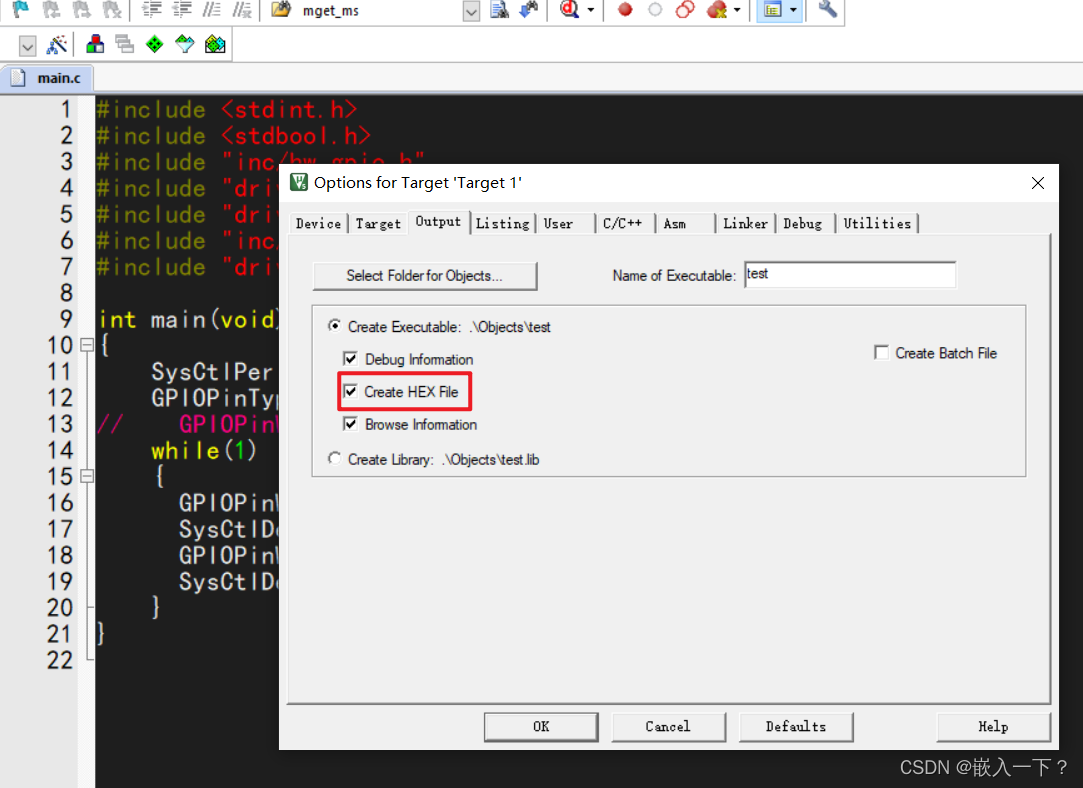Open the target selection dropdown

(x=27, y=46)
